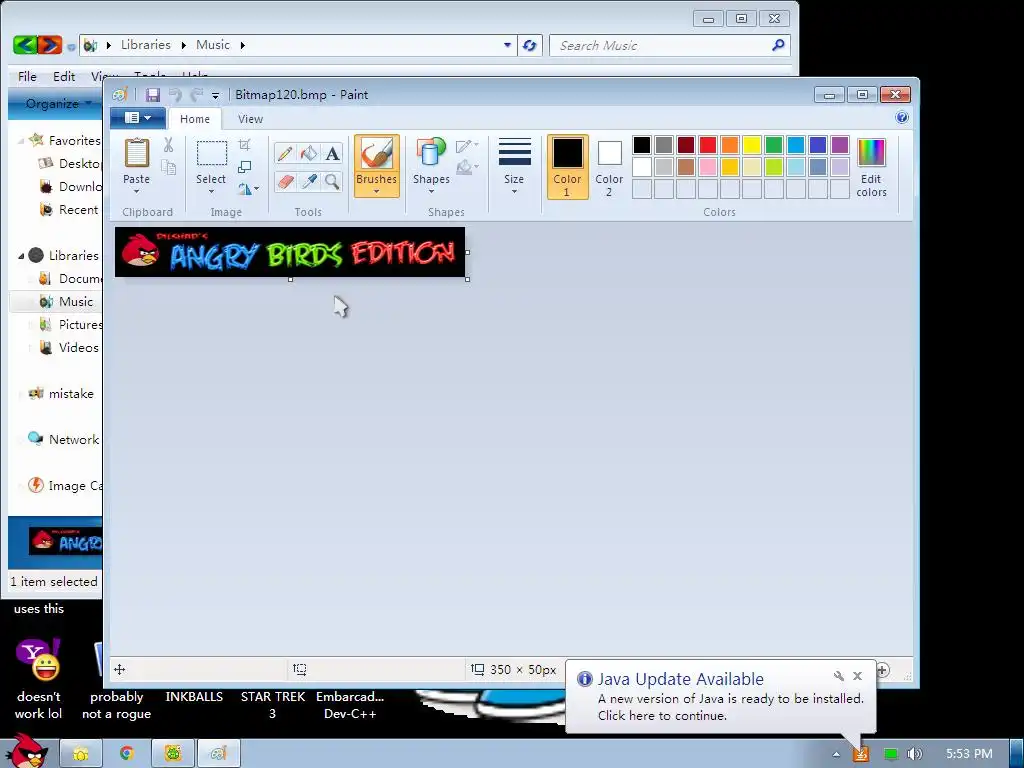Open the Java update tray icon
Image resolution: width=1024 pixels, height=768 pixels.
[861, 754]
